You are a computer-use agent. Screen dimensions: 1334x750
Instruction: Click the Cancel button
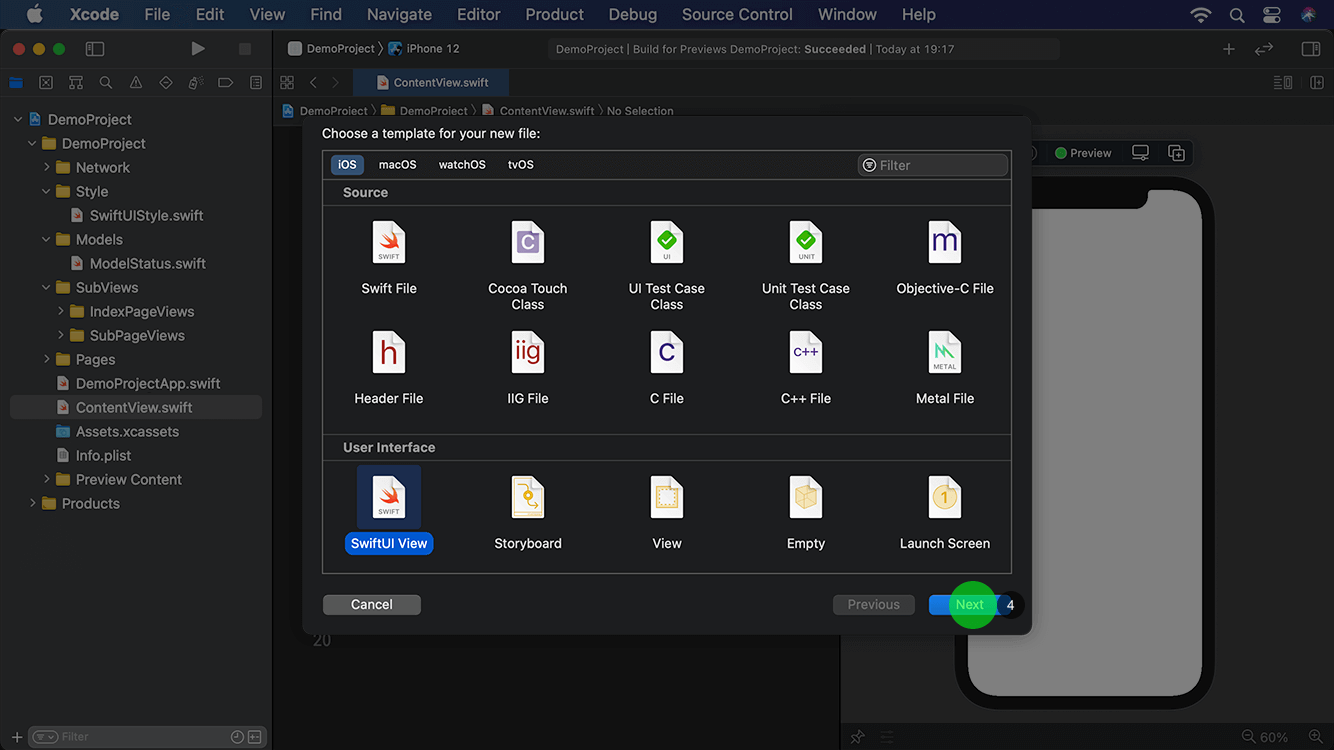click(372, 604)
